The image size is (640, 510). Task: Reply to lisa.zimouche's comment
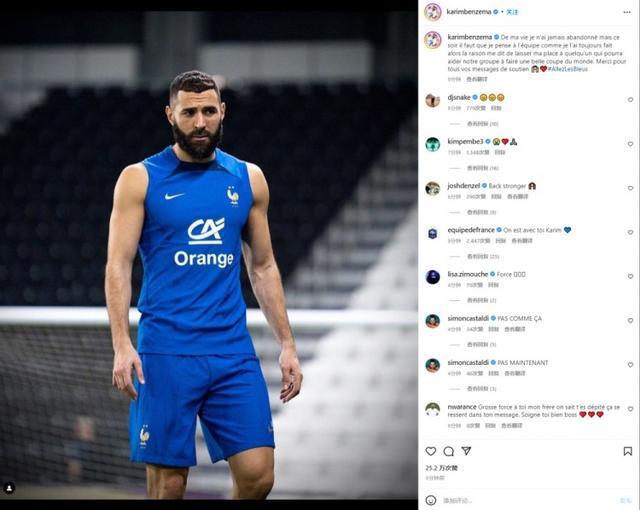tap(493, 285)
